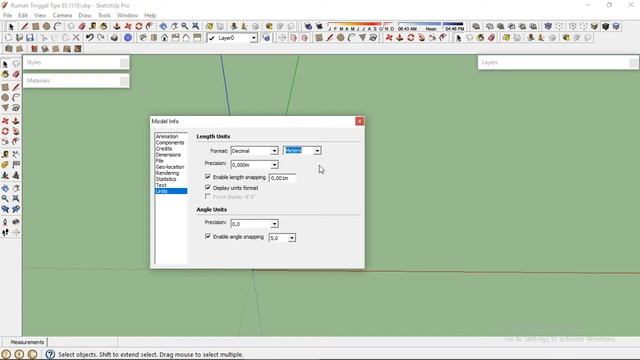Expand the Styles panel
This screenshot has height=360, width=640.
[x=76, y=62]
